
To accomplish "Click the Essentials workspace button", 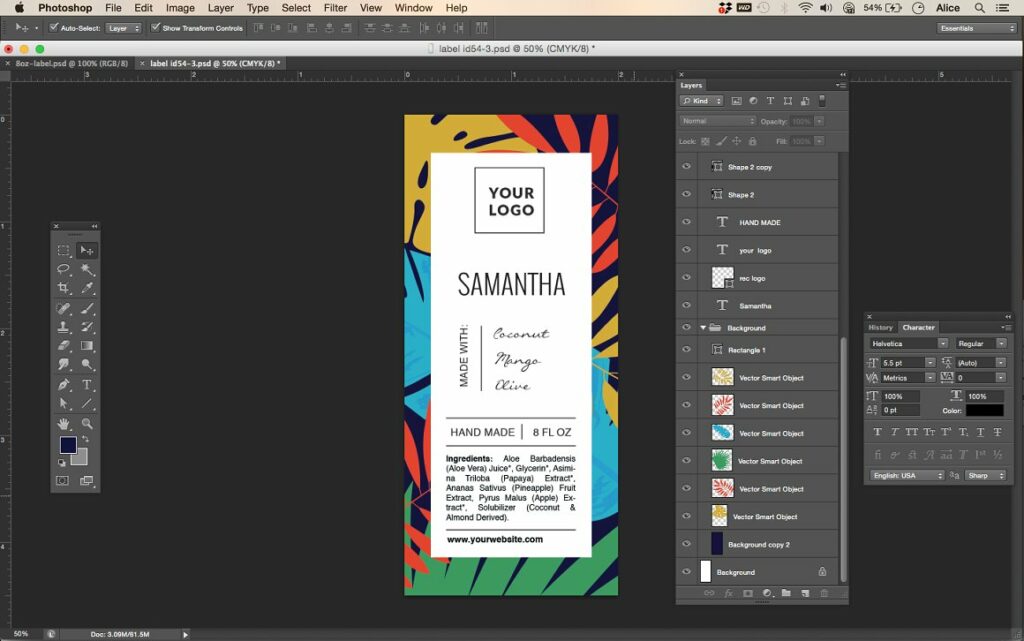I will point(976,28).
